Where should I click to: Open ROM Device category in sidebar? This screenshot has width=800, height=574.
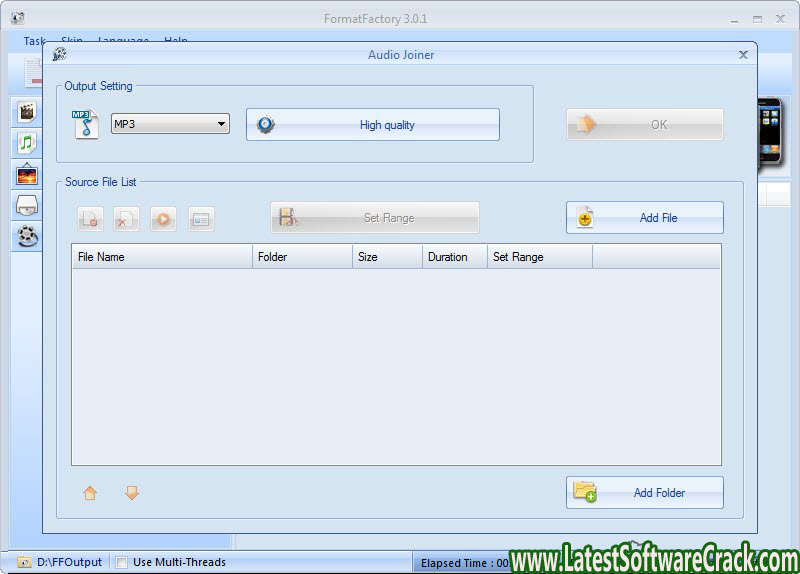tap(27, 205)
